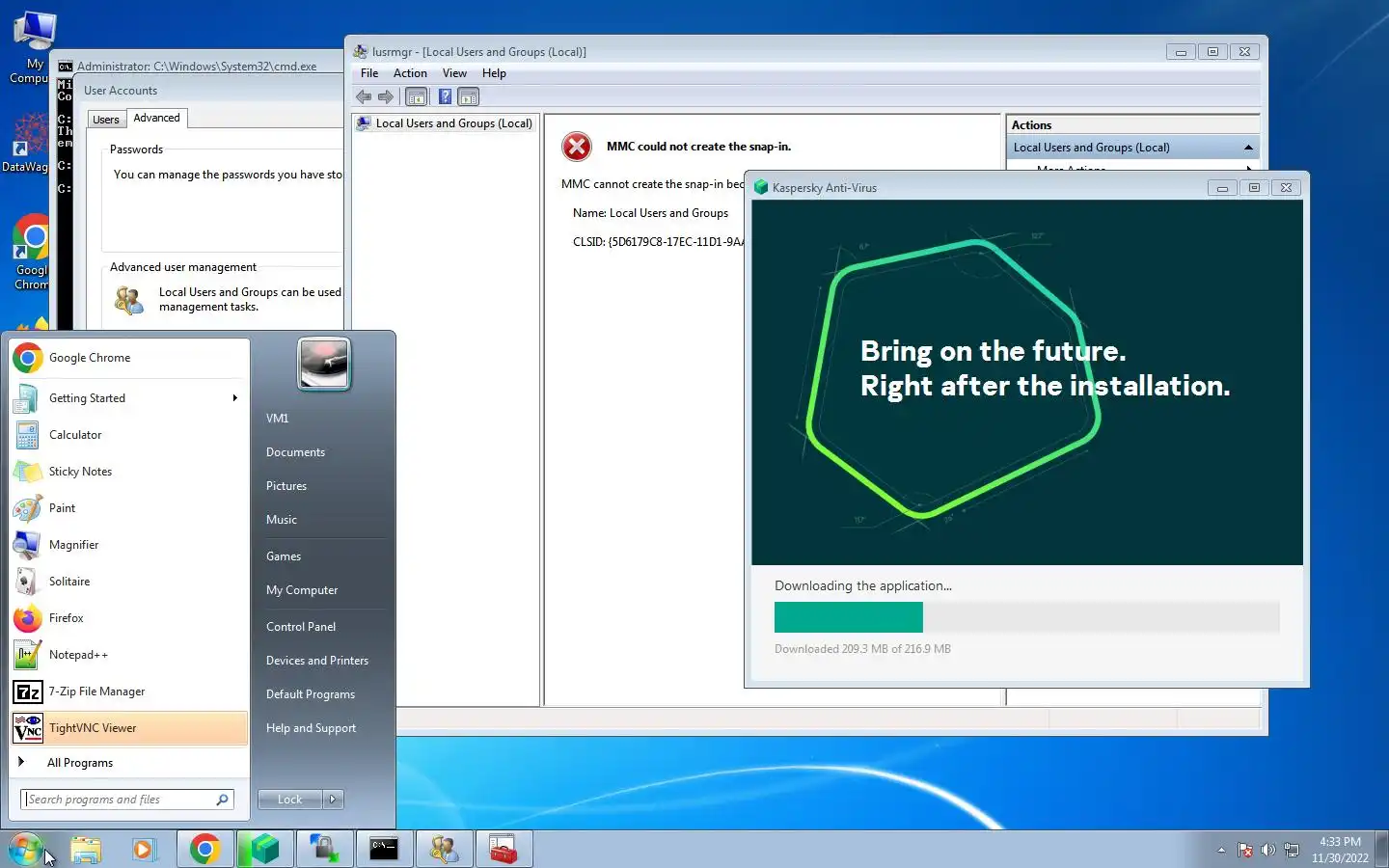The image size is (1389, 868).
Task: Show hidden tray icons arrow
Action: [1221, 850]
